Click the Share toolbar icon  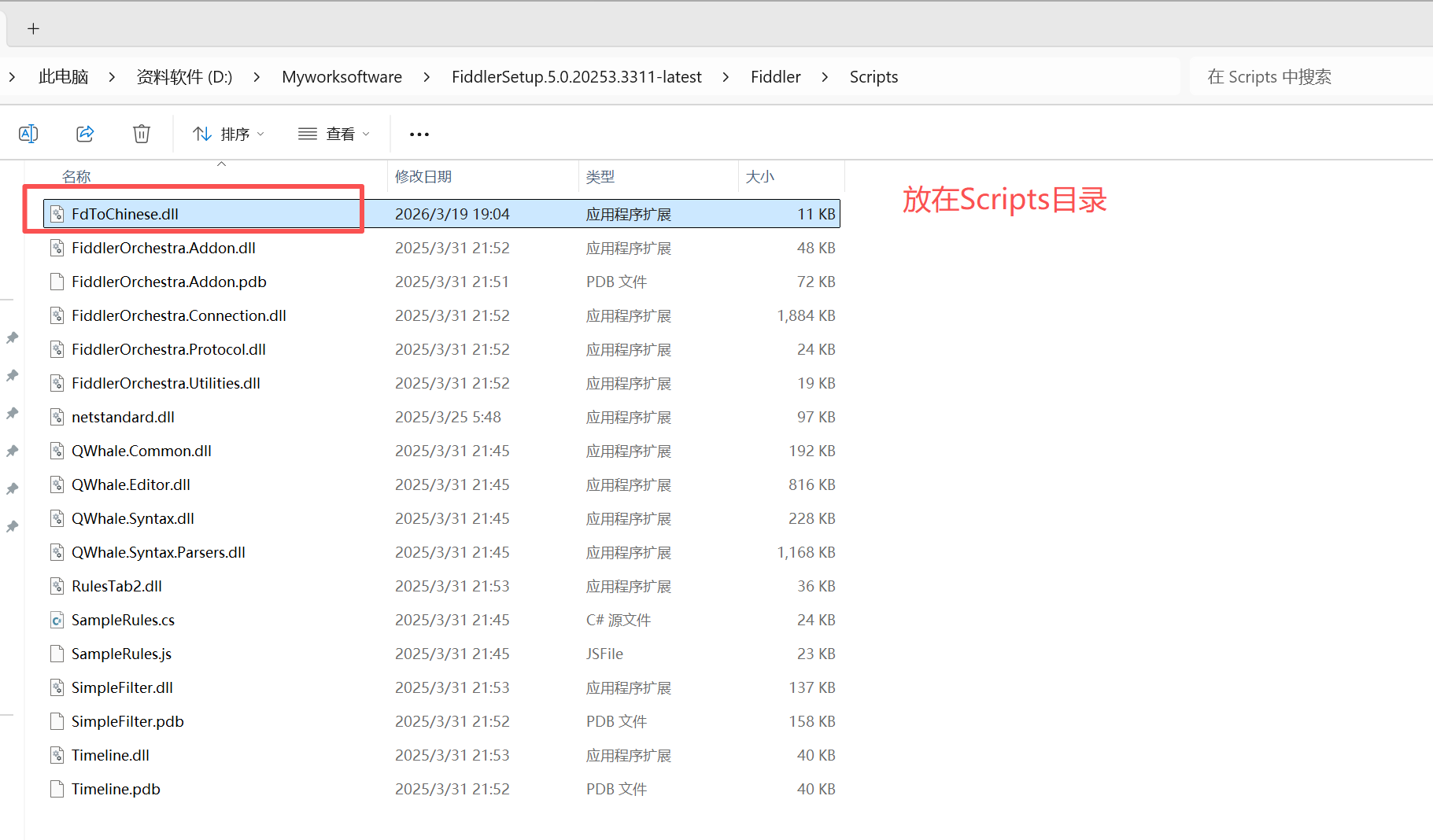click(85, 134)
